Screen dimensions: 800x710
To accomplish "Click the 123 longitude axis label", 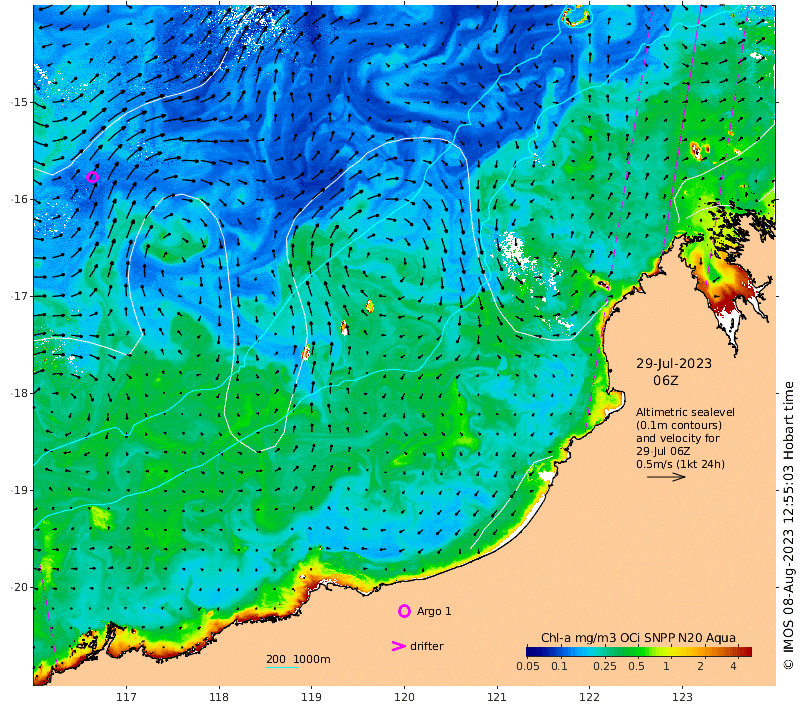I will click(x=682, y=697).
